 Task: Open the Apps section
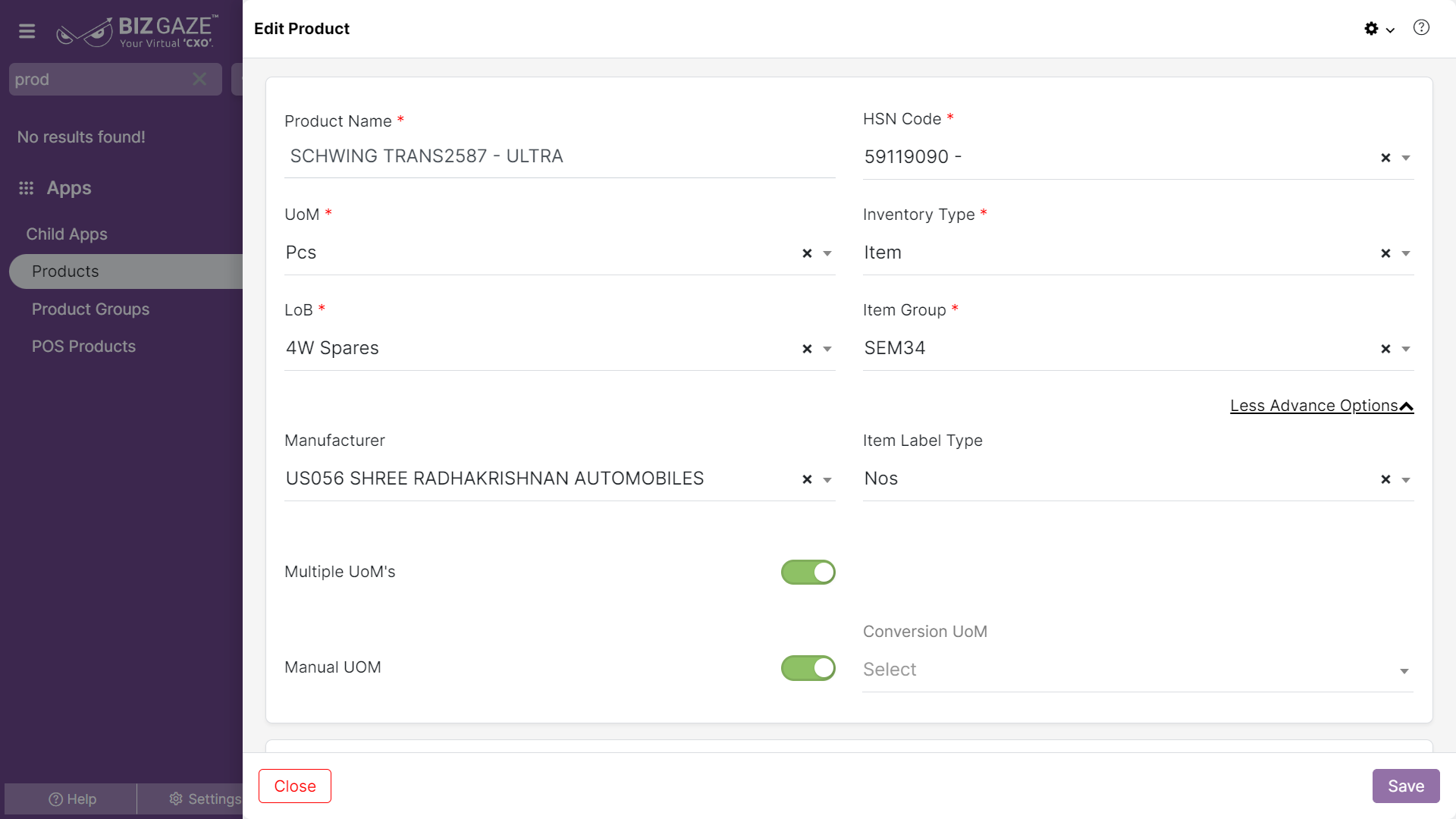point(68,188)
